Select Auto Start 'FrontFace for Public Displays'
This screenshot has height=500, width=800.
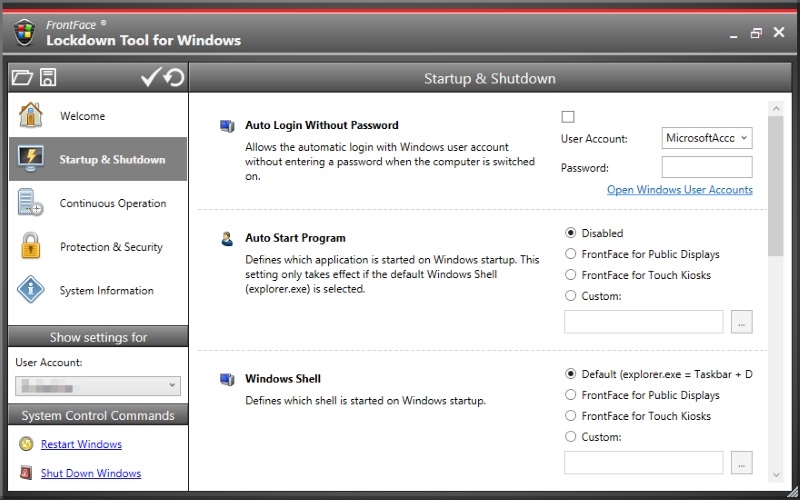coord(571,254)
